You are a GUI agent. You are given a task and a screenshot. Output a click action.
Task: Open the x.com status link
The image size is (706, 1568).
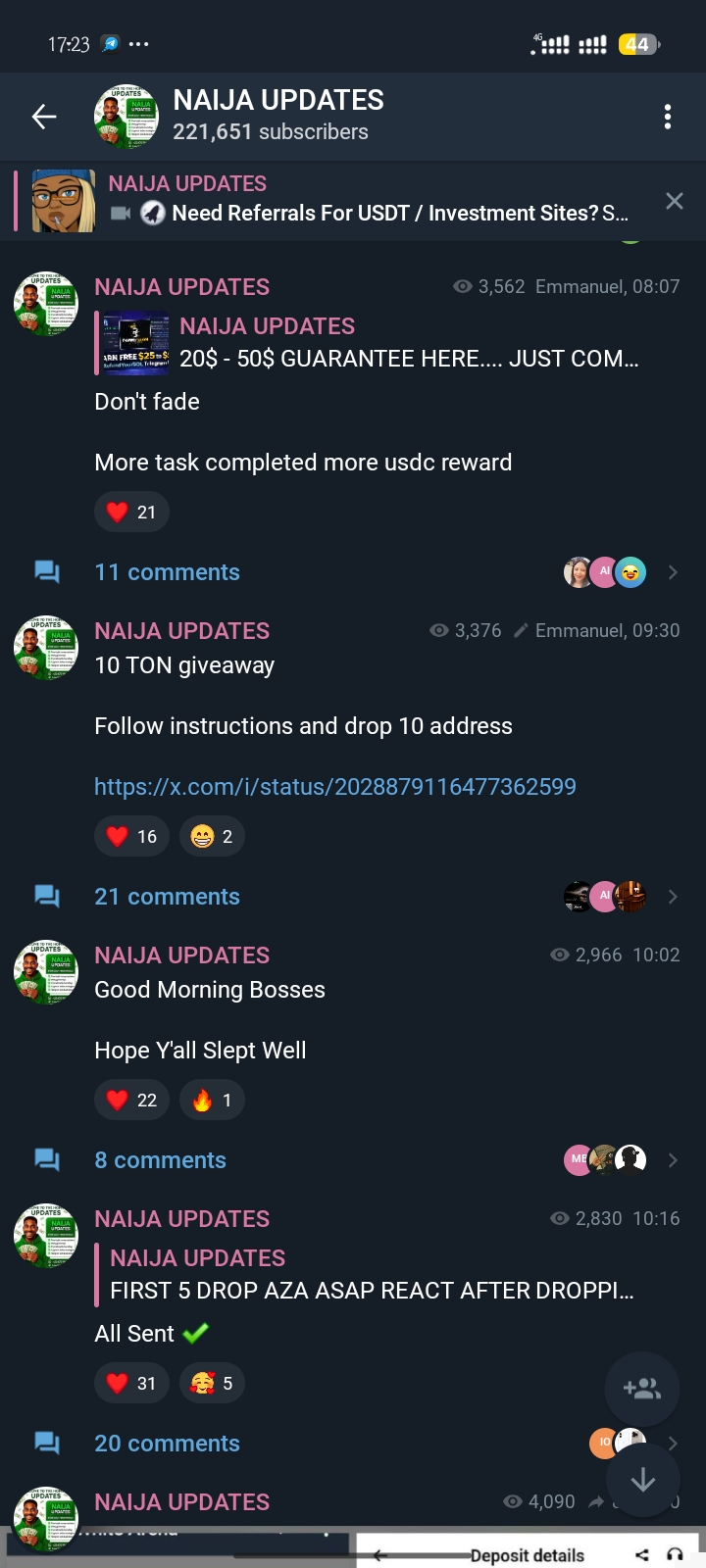pos(335,787)
